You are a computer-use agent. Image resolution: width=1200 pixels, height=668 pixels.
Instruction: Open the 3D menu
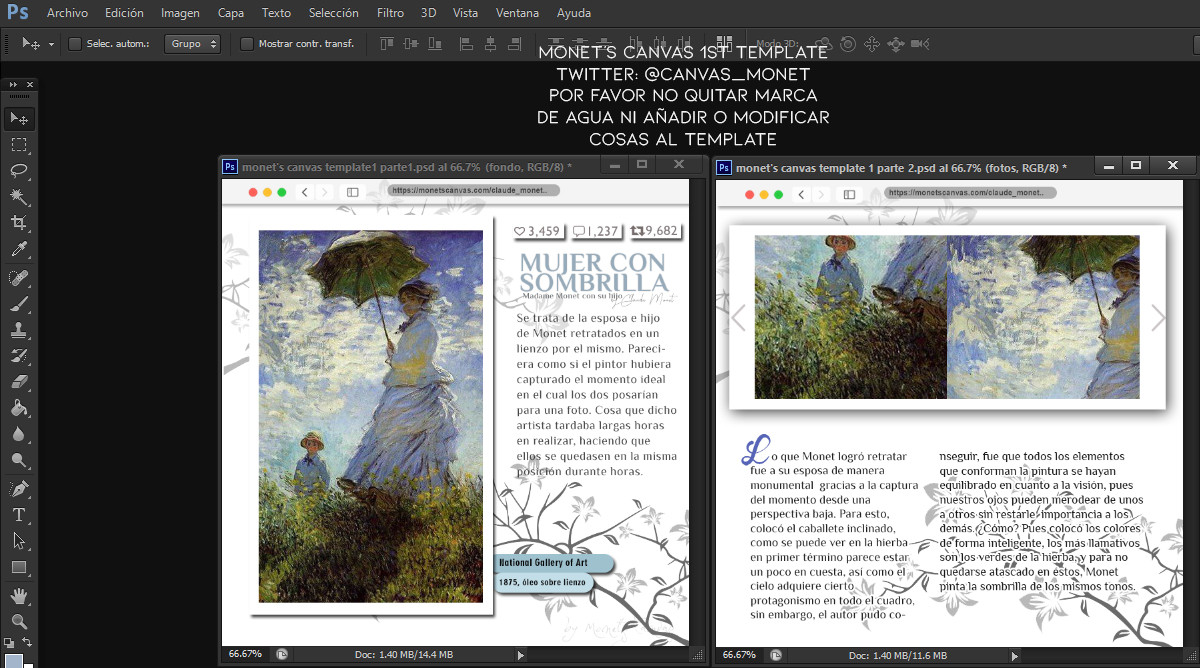(x=428, y=13)
